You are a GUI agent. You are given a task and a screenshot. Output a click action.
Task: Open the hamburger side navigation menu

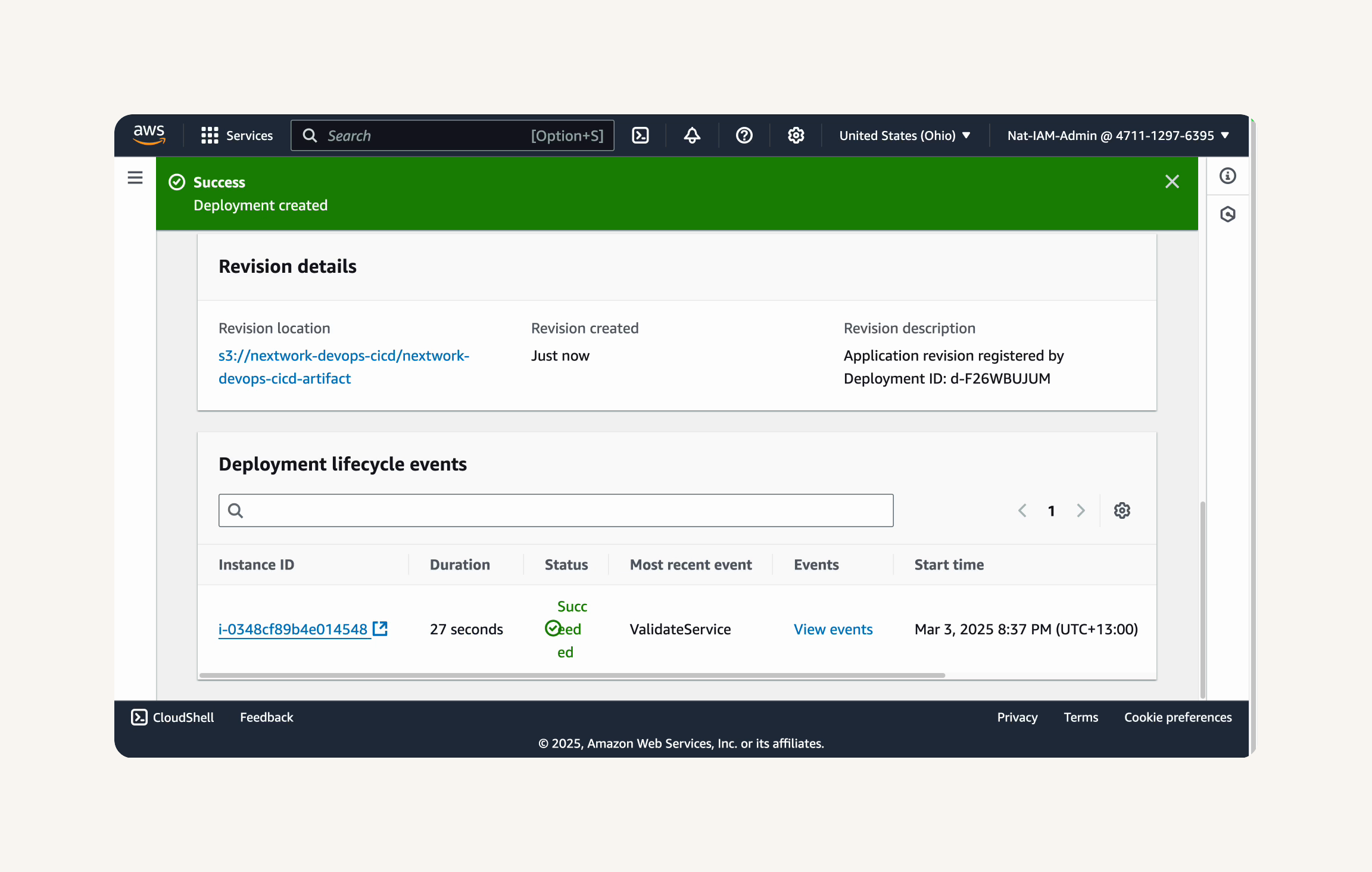click(x=135, y=177)
